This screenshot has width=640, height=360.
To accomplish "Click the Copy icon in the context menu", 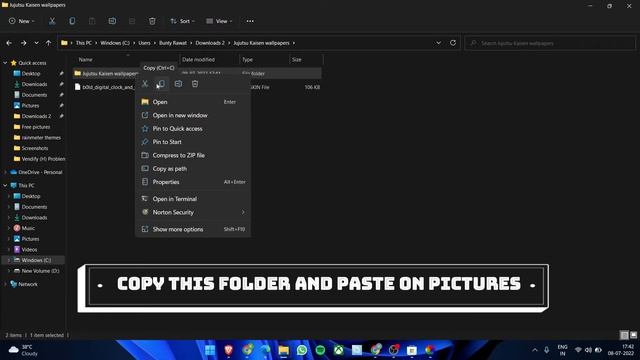I will point(161,84).
